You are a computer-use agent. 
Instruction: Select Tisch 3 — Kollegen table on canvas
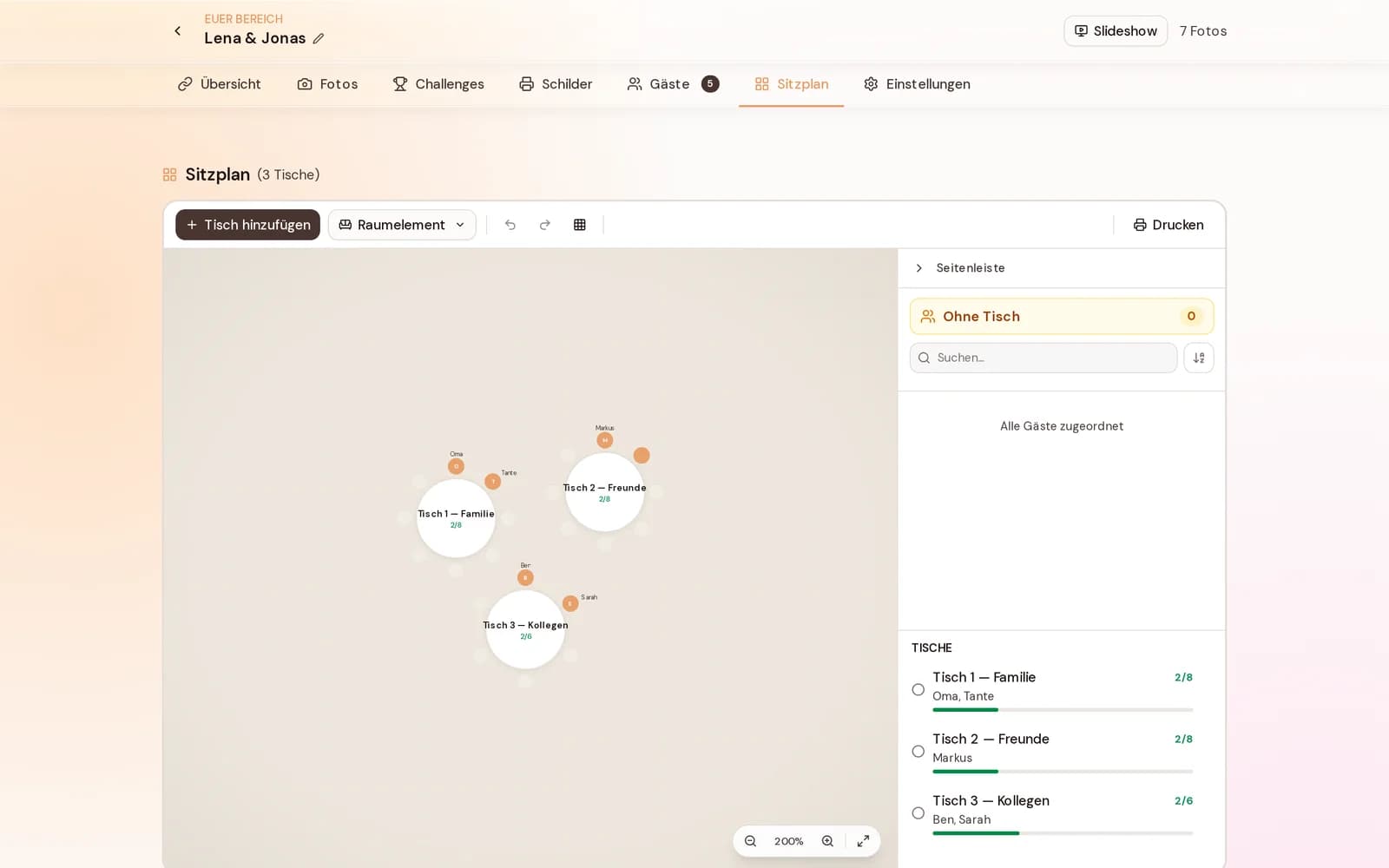click(x=525, y=629)
